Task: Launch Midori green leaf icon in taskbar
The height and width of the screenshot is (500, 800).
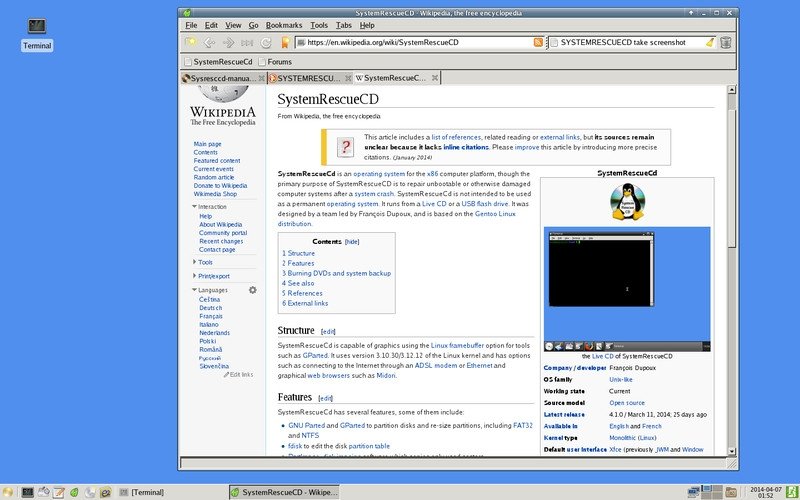Action: click(74, 492)
